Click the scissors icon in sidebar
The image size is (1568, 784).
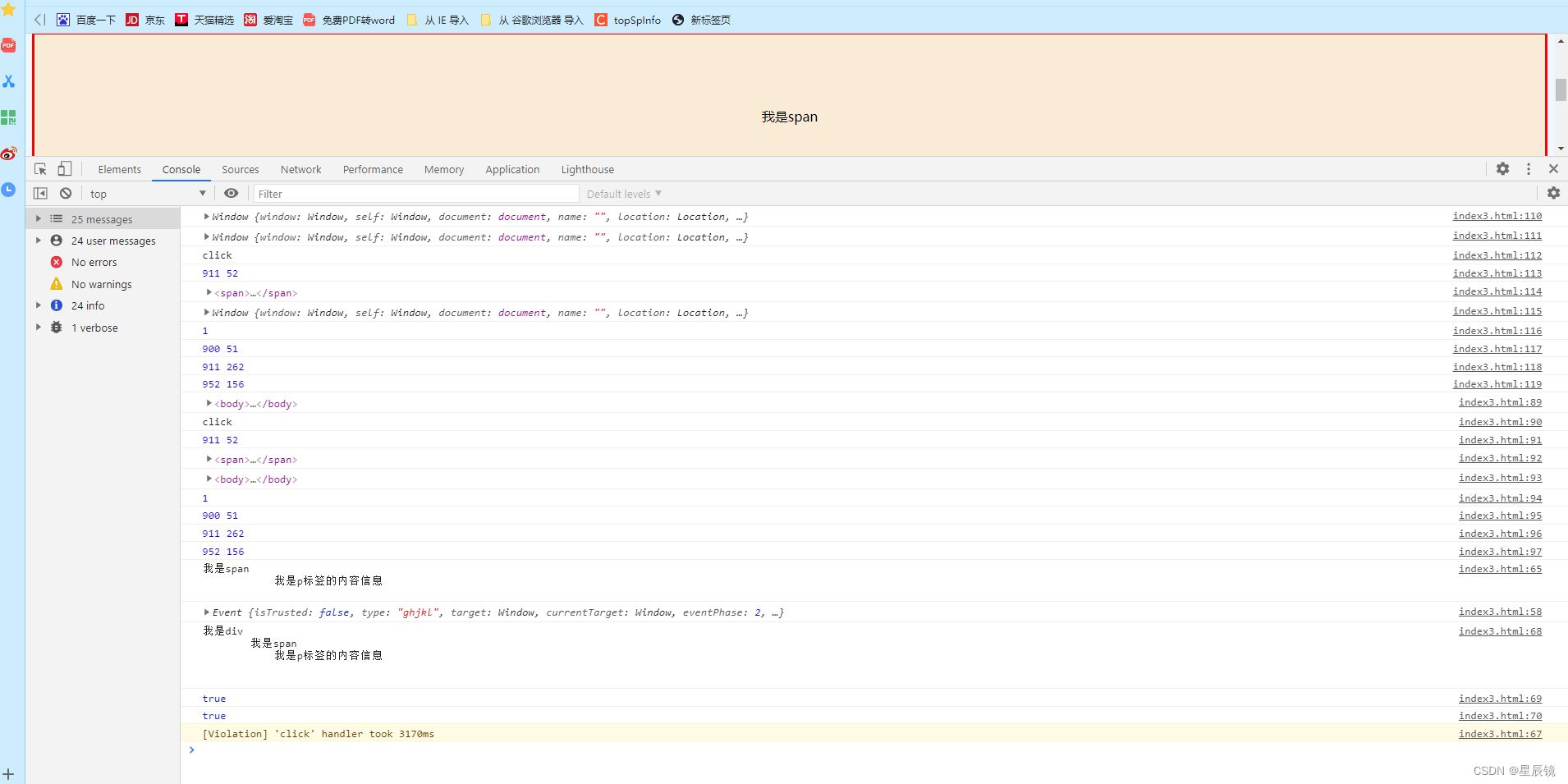(x=8, y=81)
